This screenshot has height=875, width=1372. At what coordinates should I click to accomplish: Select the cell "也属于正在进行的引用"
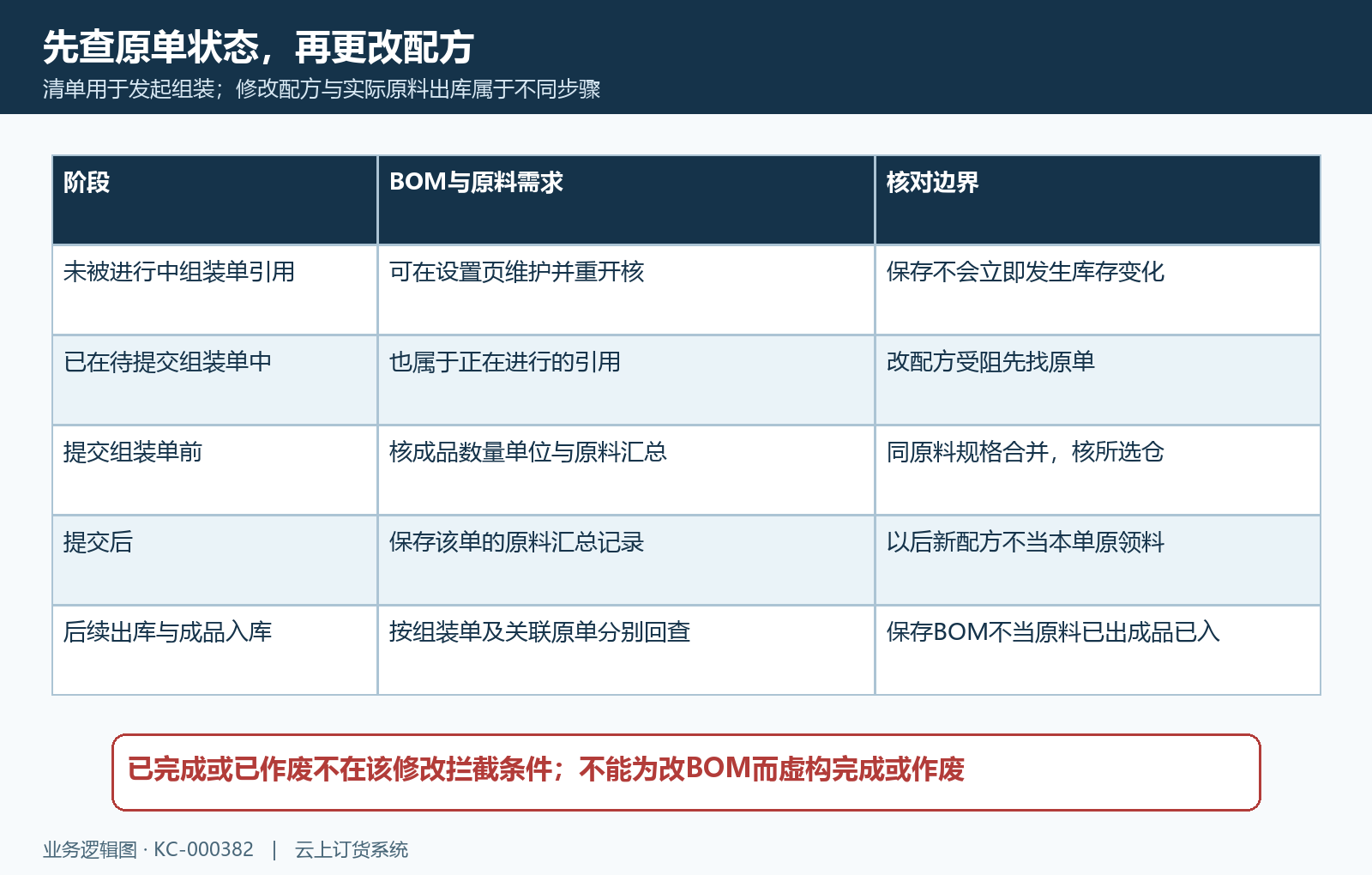click(x=626, y=380)
